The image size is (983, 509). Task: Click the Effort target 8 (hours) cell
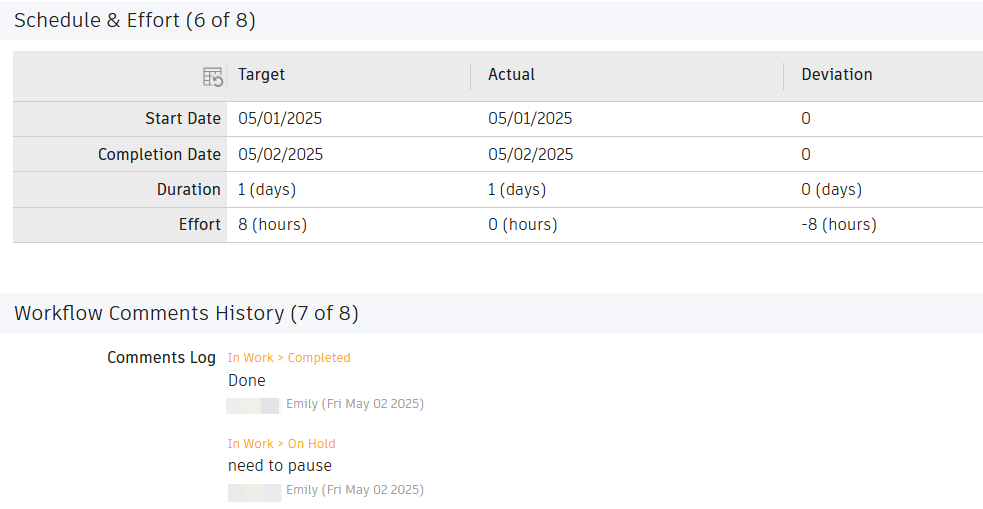[272, 225]
